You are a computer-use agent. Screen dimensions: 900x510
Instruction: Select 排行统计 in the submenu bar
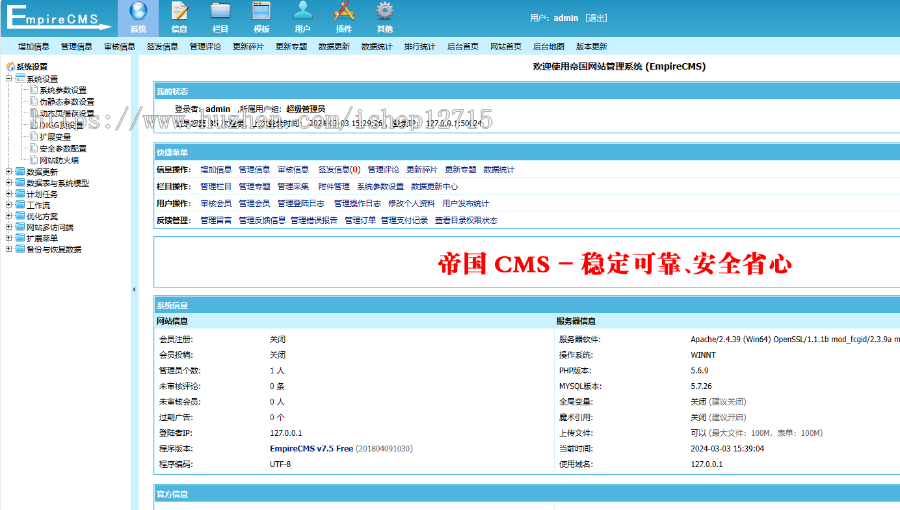coord(420,46)
